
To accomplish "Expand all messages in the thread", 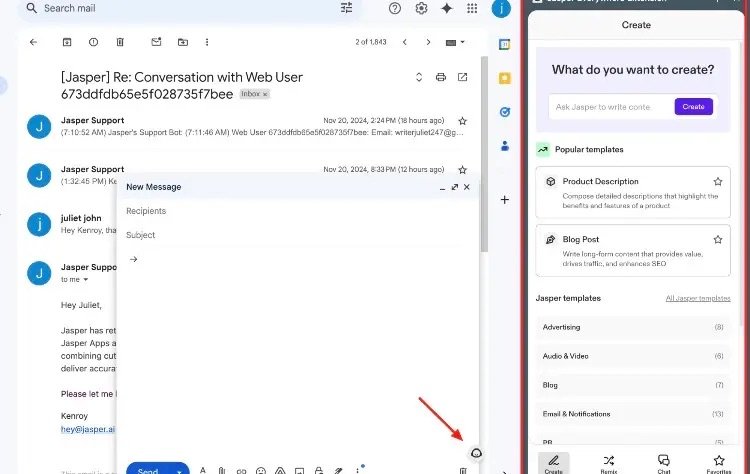I will coord(419,77).
